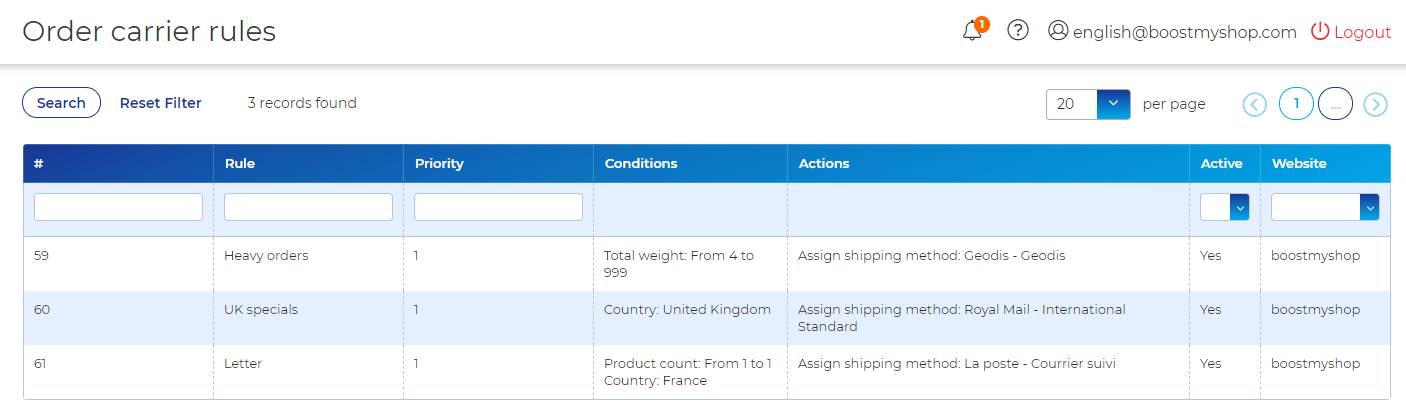The image size is (1406, 413).
Task: Expand the per page count dropdown
Action: [1113, 104]
